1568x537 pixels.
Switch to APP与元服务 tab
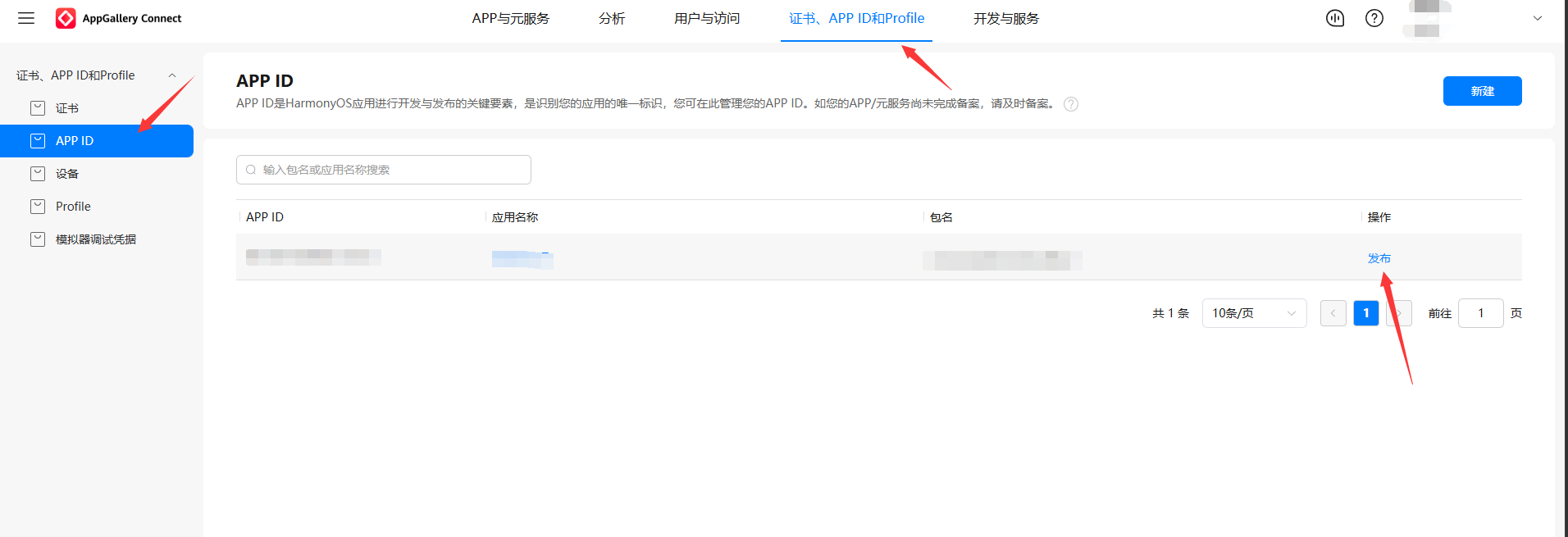pos(511,18)
